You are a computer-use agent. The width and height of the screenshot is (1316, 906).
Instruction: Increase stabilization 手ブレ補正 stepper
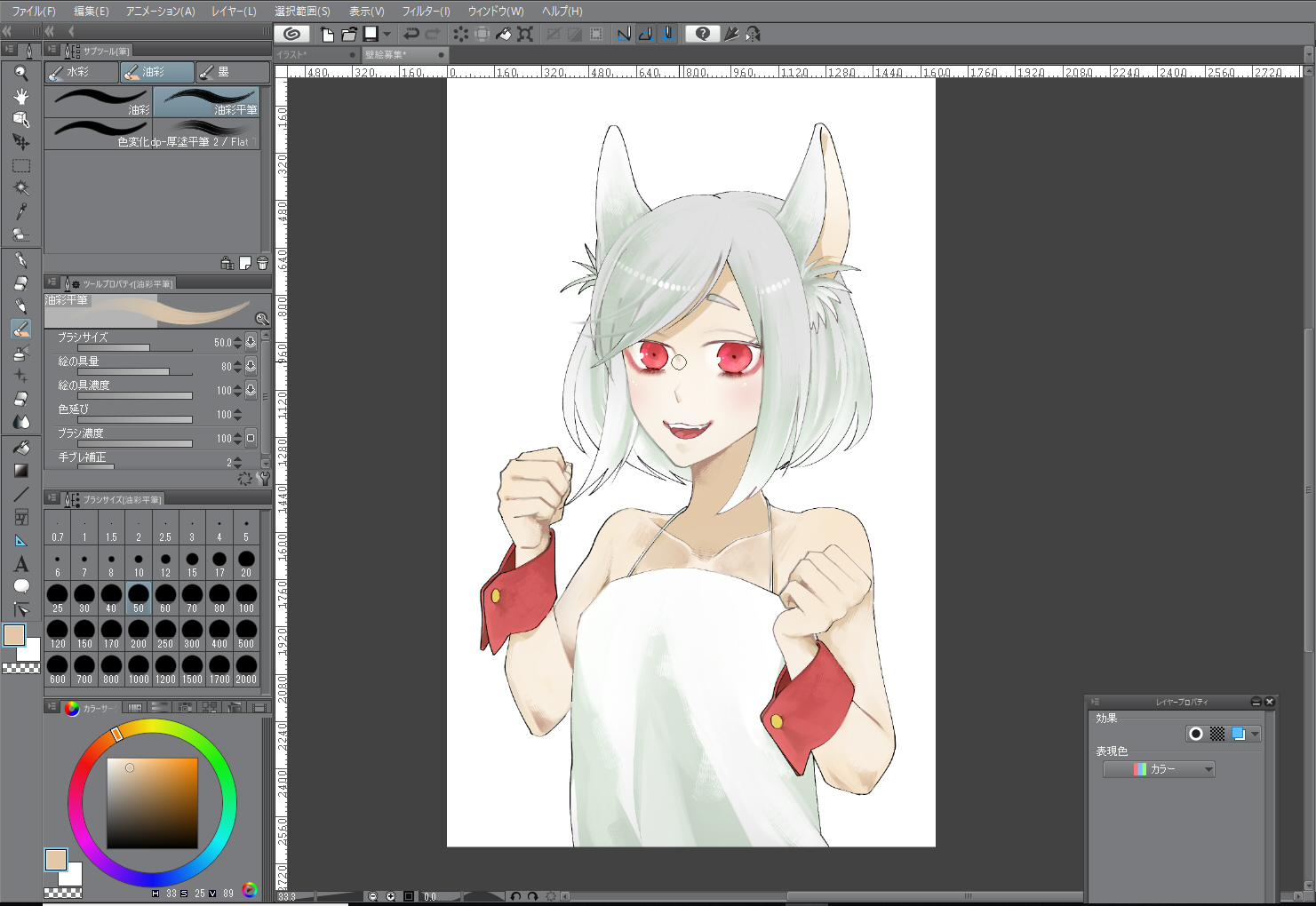(237, 458)
